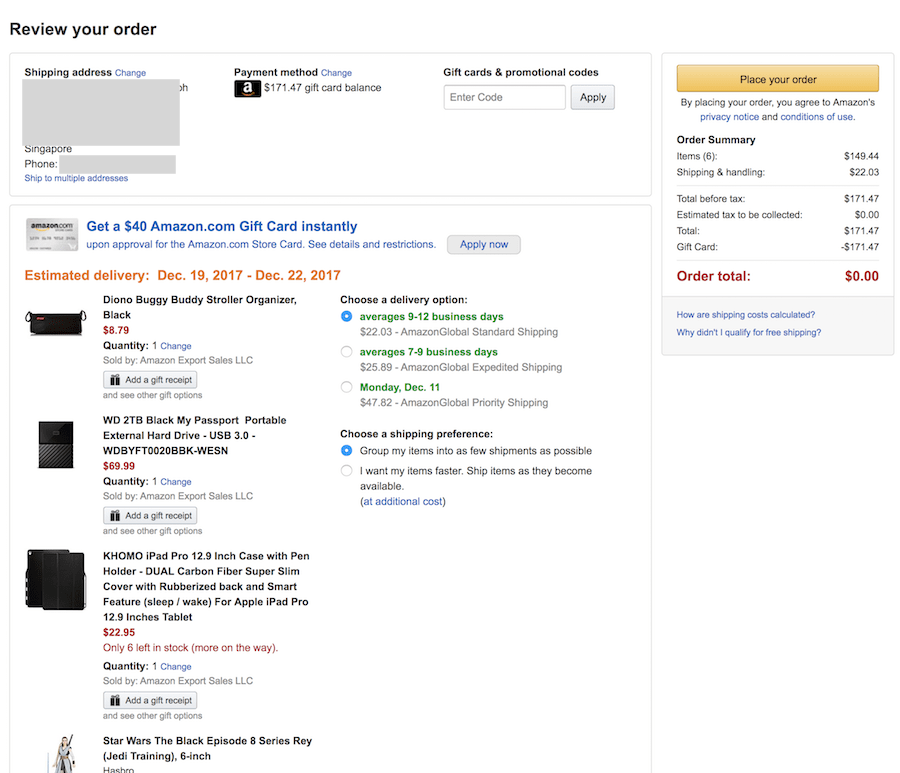Apply the promotional code

point(592,98)
